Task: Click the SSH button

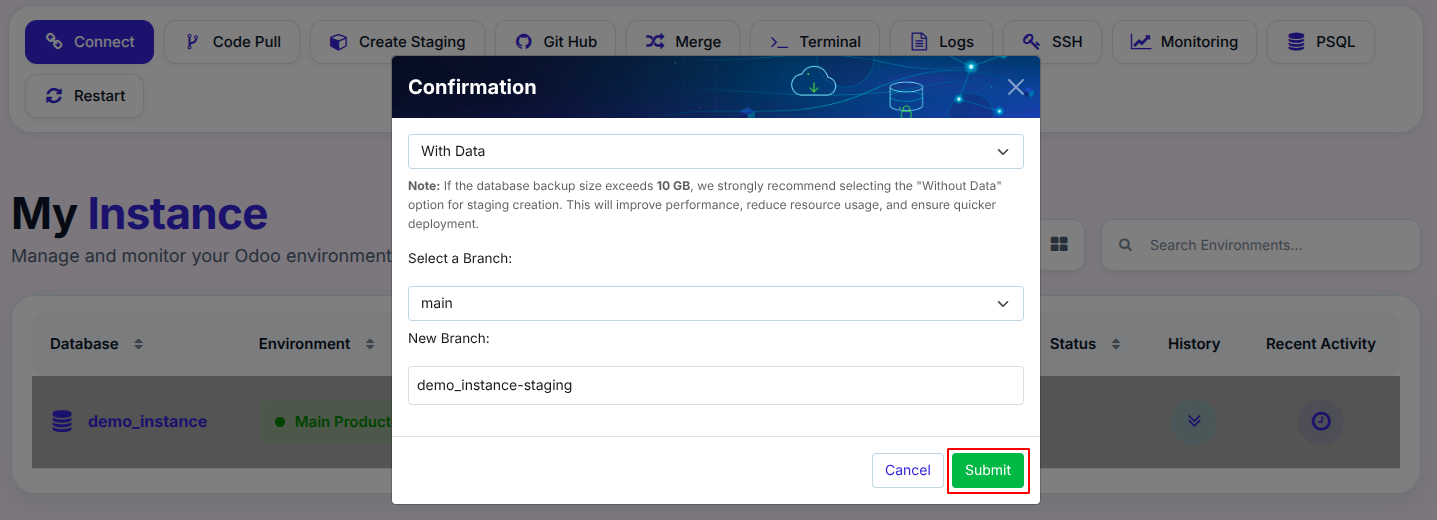Action: [x=1052, y=42]
